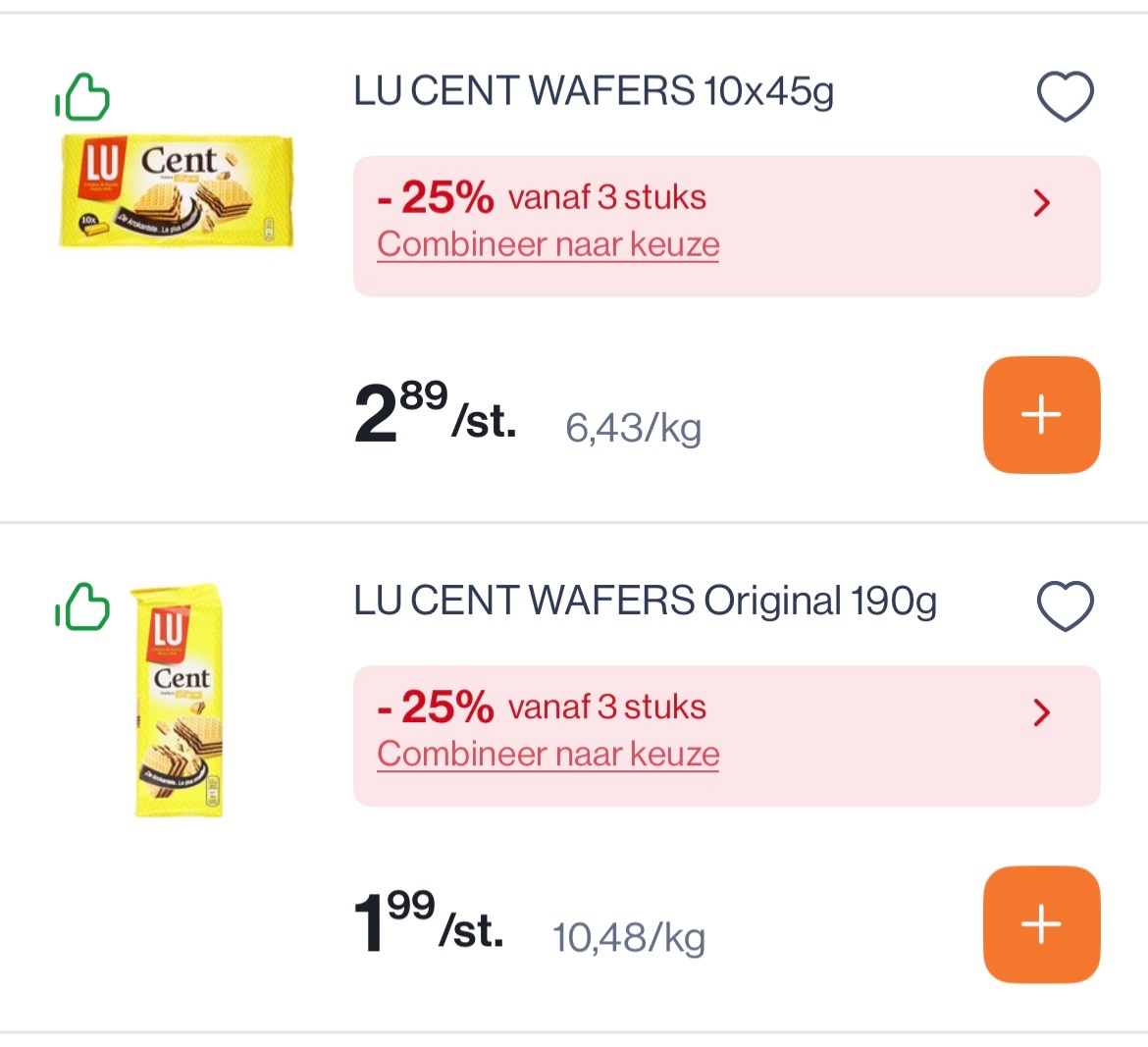1148x1047 pixels.
Task: Expand the -25% promotion for the Original 190g wafers
Action: point(1040,713)
